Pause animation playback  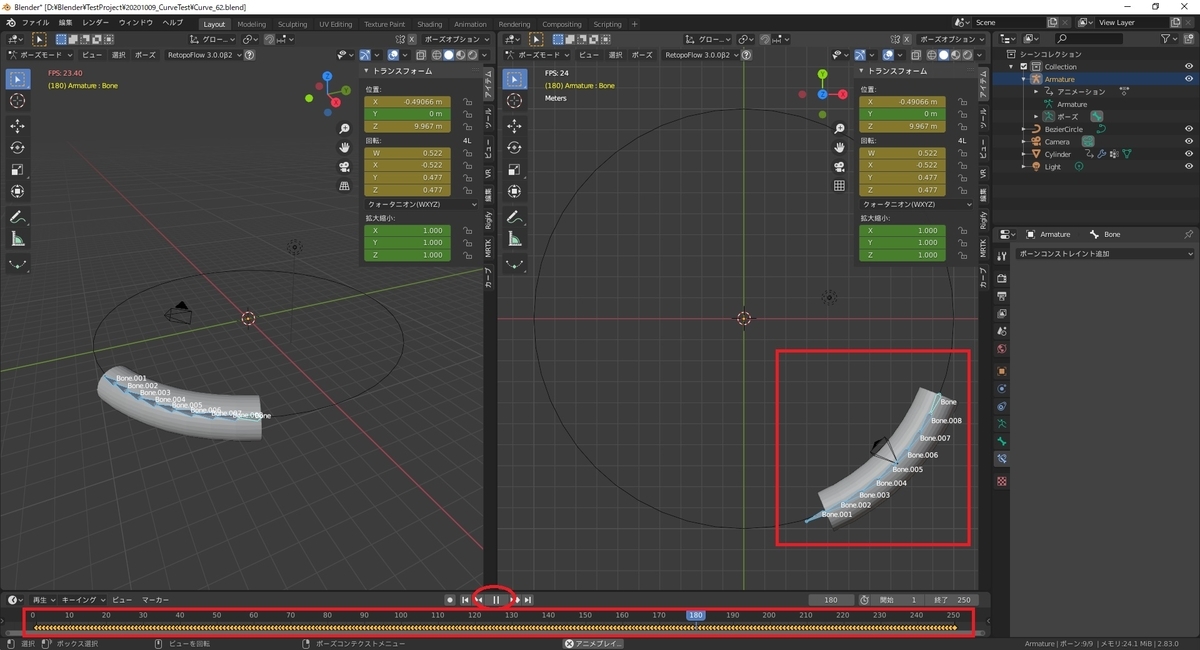click(x=496, y=599)
